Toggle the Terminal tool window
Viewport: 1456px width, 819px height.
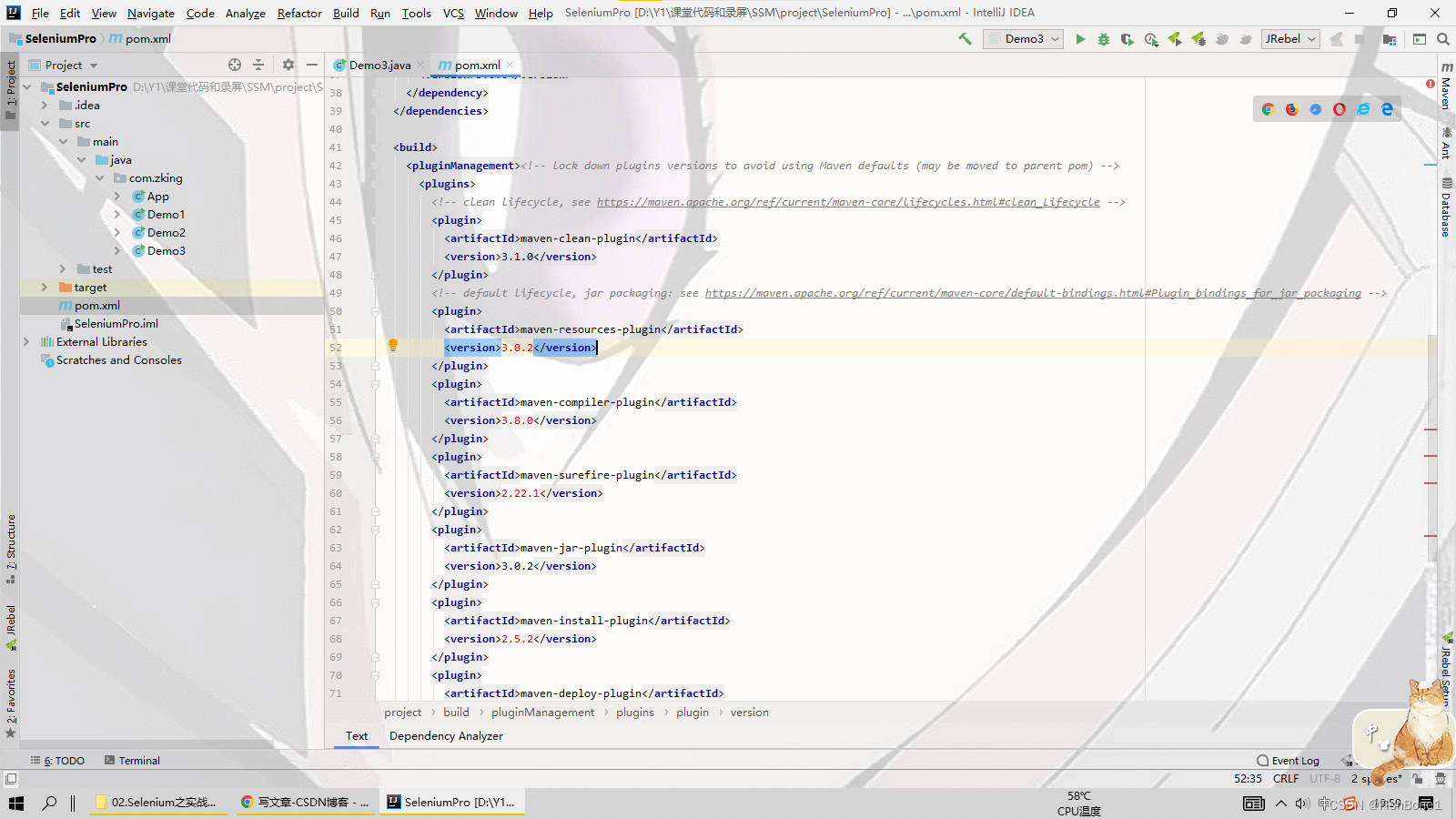[132, 761]
